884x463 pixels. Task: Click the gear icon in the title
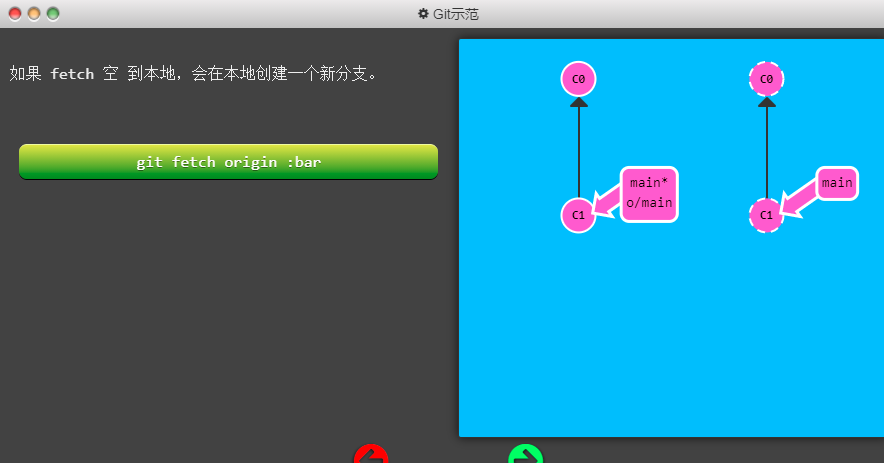coord(423,14)
